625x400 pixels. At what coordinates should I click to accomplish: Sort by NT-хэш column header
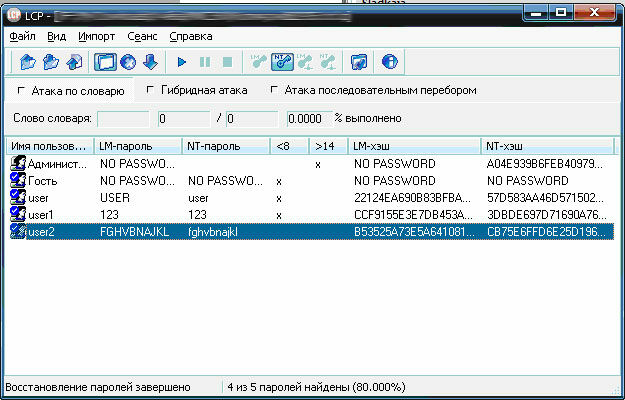[x=548, y=146]
